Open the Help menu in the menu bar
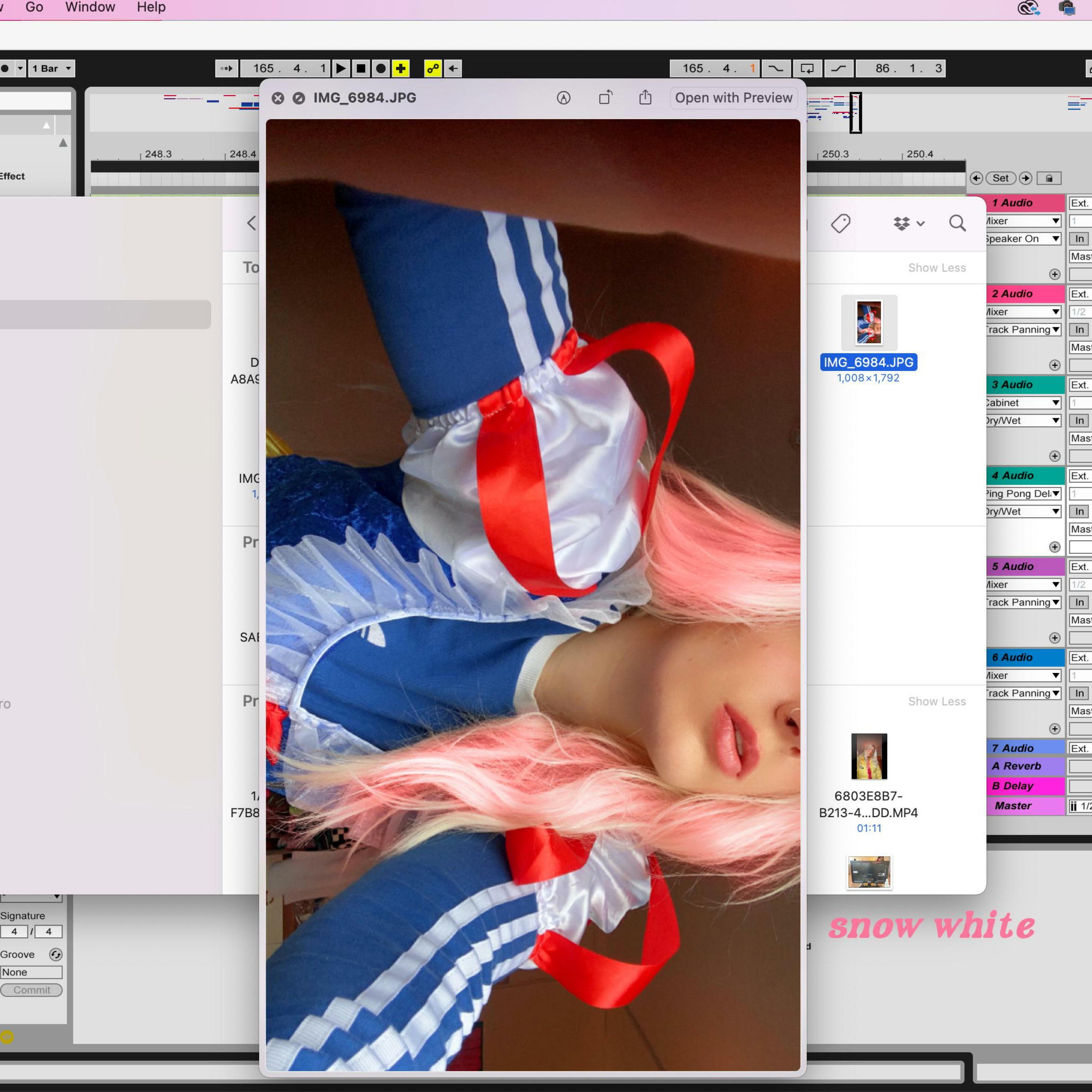Viewport: 1092px width, 1092px height. [151, 7]
